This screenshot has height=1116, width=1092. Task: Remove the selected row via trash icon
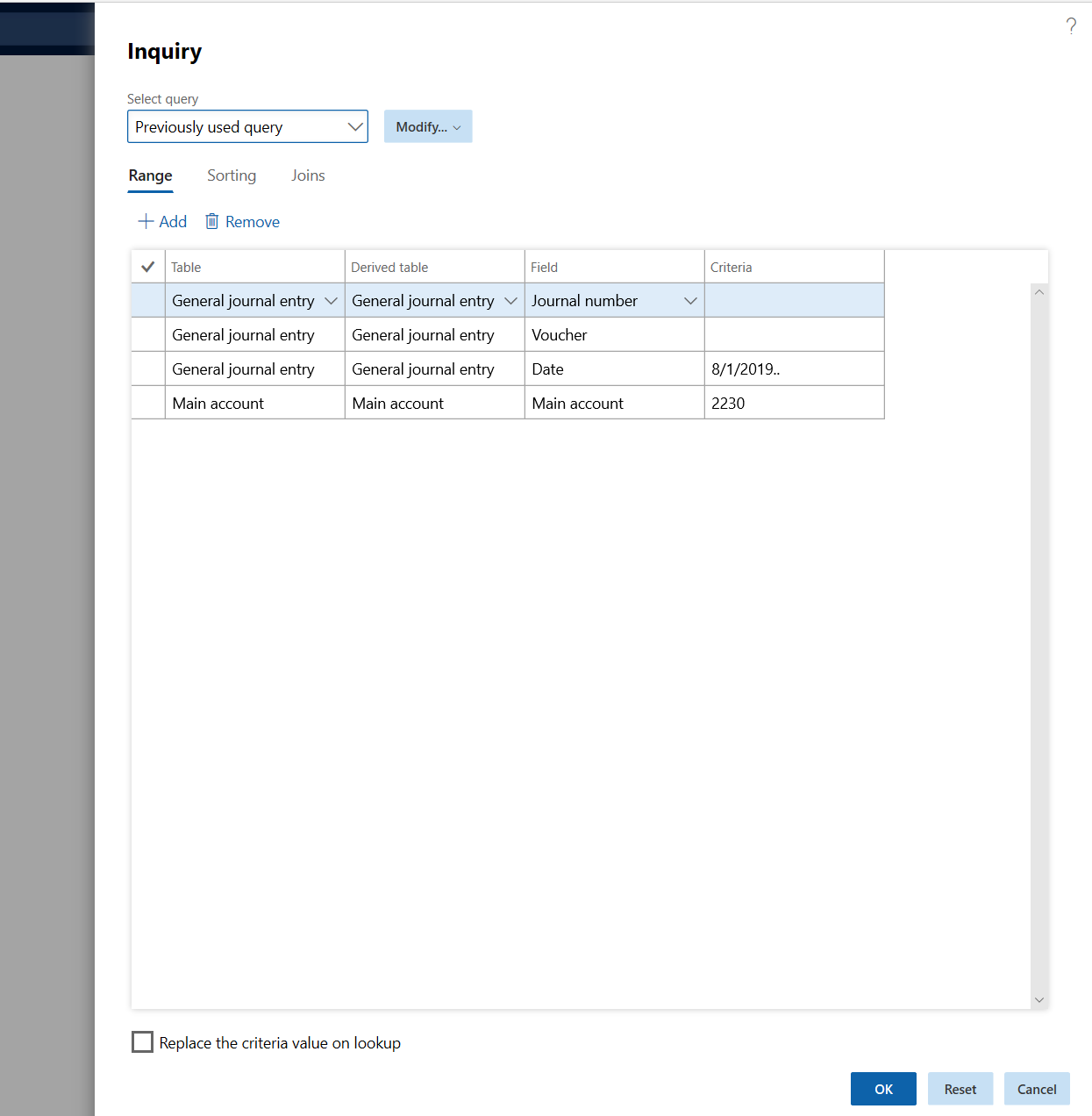click(212, 221)
